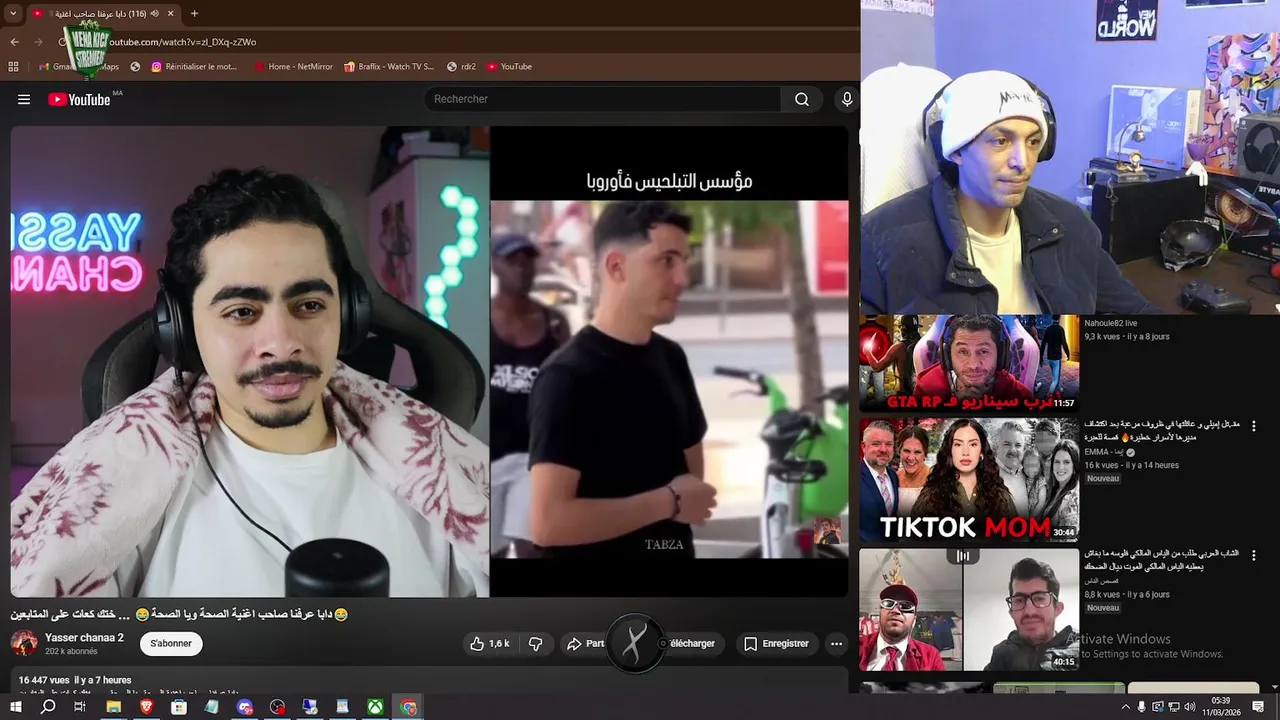
Task: Open the TIKTOK MOM 30:44 video thumbnail
Action: coord(969,480)
